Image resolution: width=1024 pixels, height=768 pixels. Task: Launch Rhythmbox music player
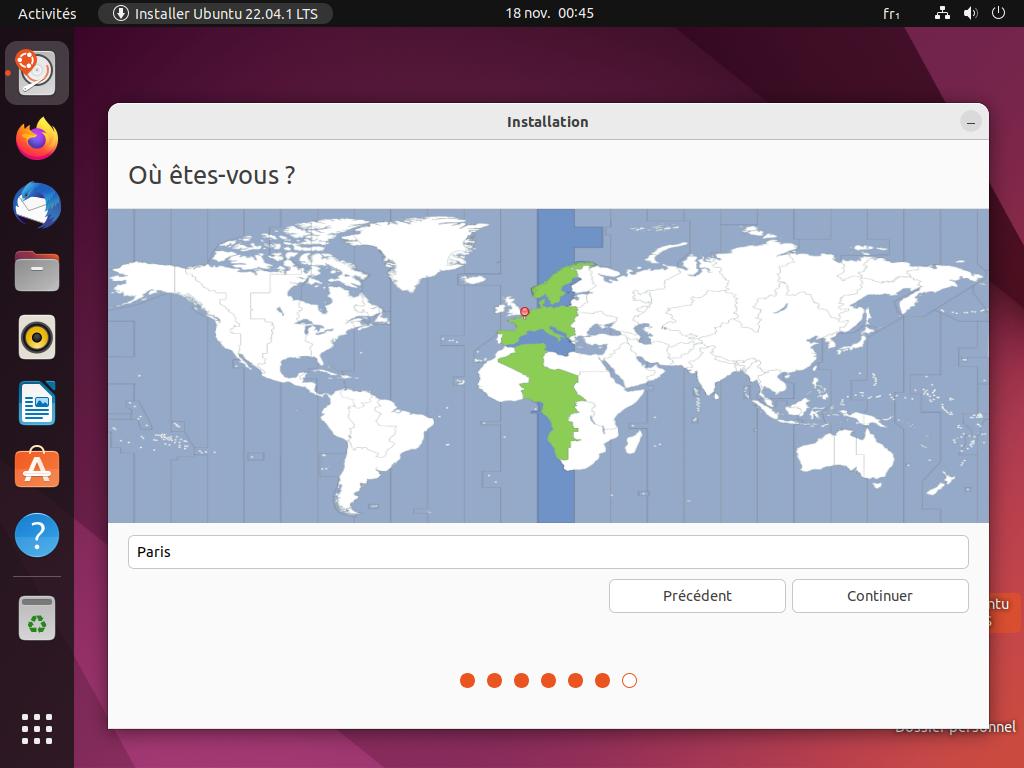pyautogui.click(x=37, y=337)
